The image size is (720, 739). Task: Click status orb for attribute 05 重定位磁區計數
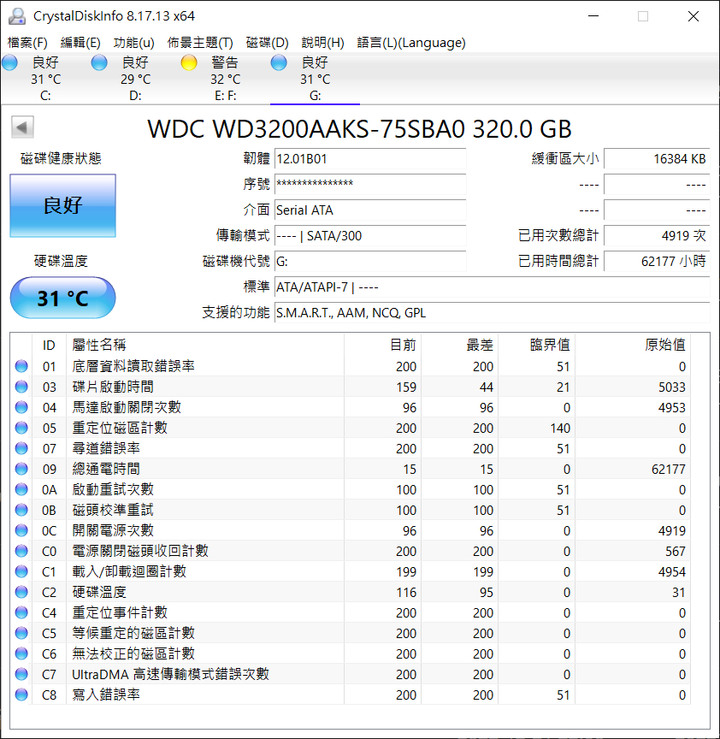[21, 428]
